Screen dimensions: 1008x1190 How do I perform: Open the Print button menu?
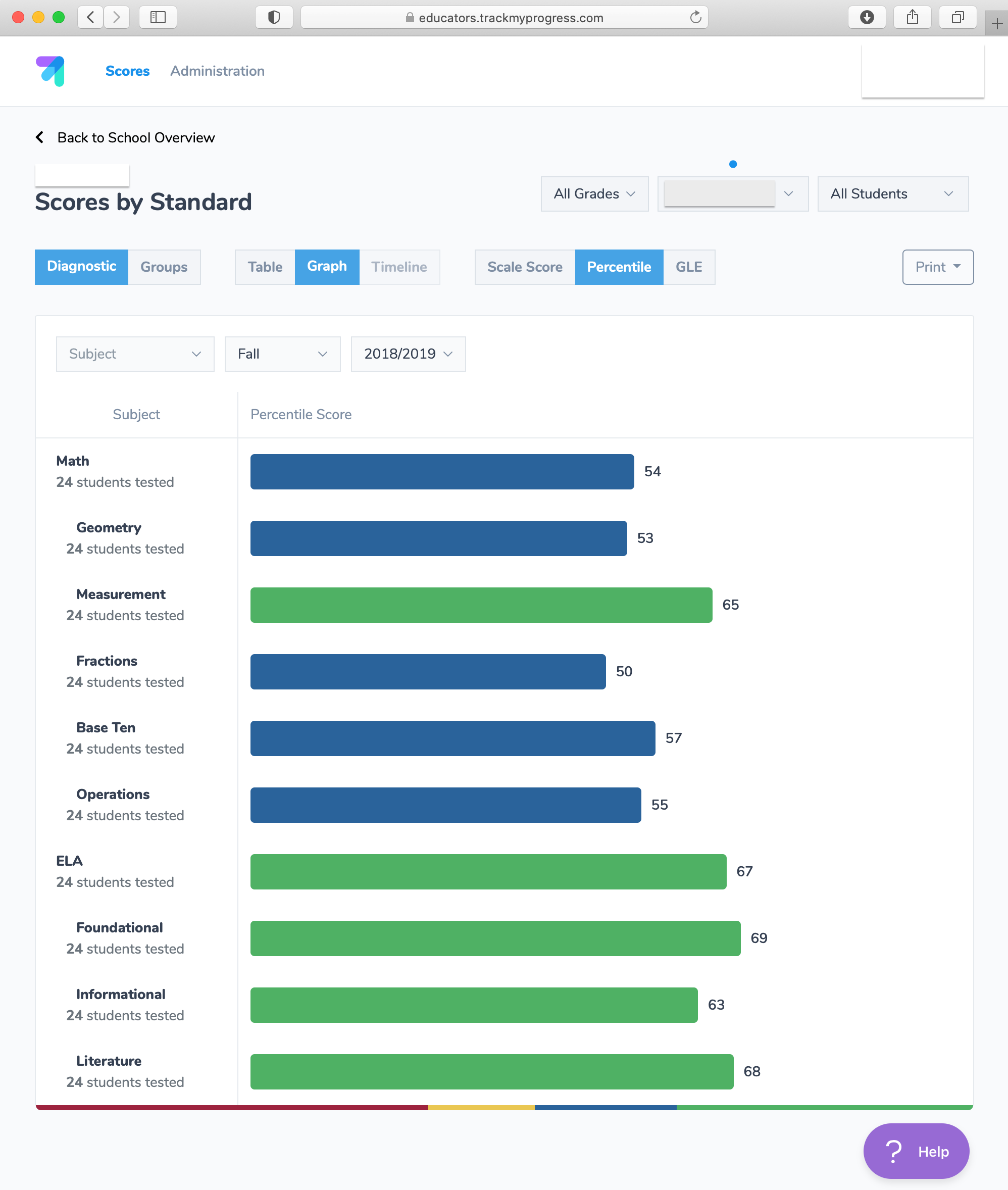point(937,267)
